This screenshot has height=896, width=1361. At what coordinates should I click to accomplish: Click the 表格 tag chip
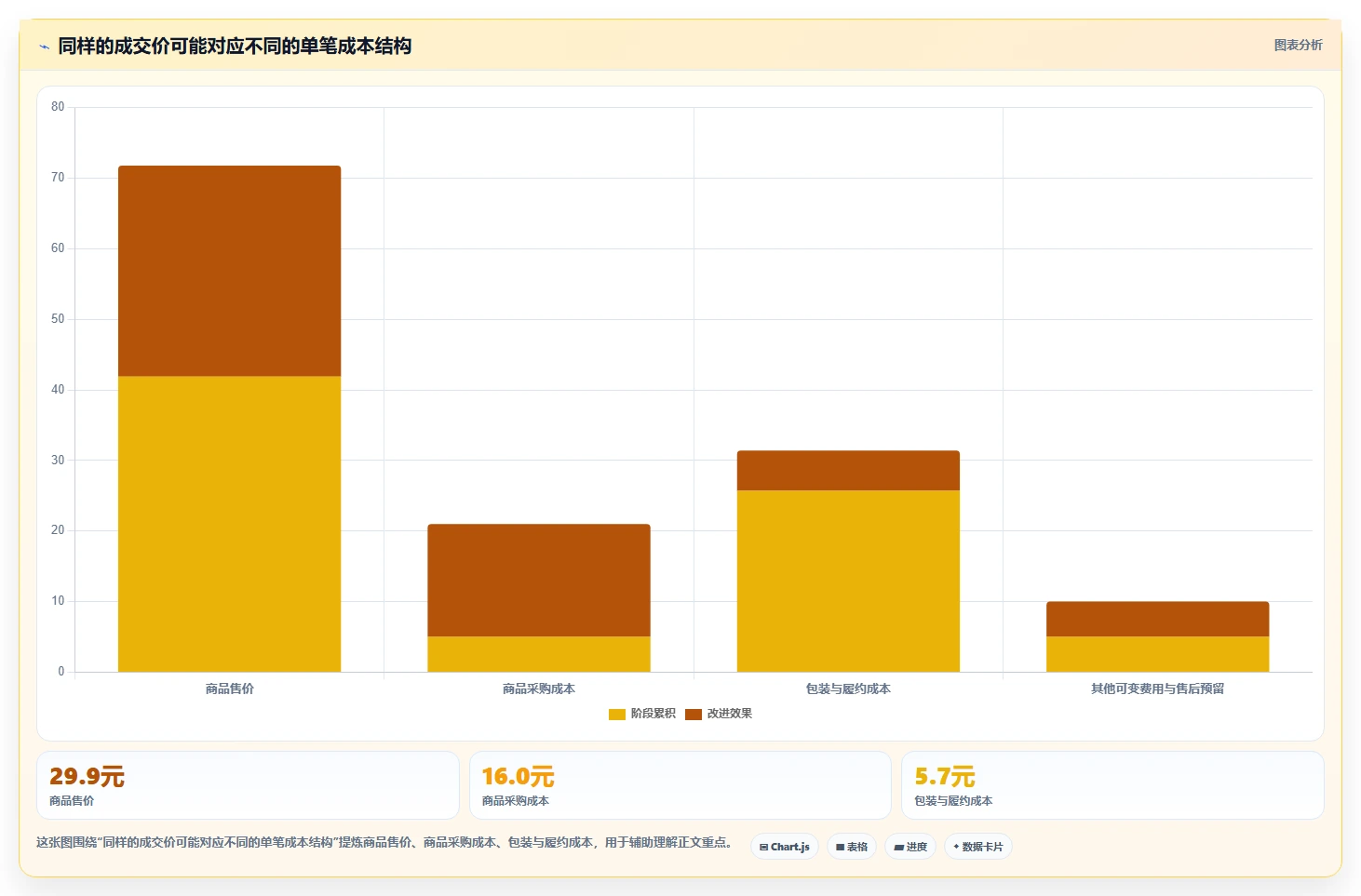[852, 847]
